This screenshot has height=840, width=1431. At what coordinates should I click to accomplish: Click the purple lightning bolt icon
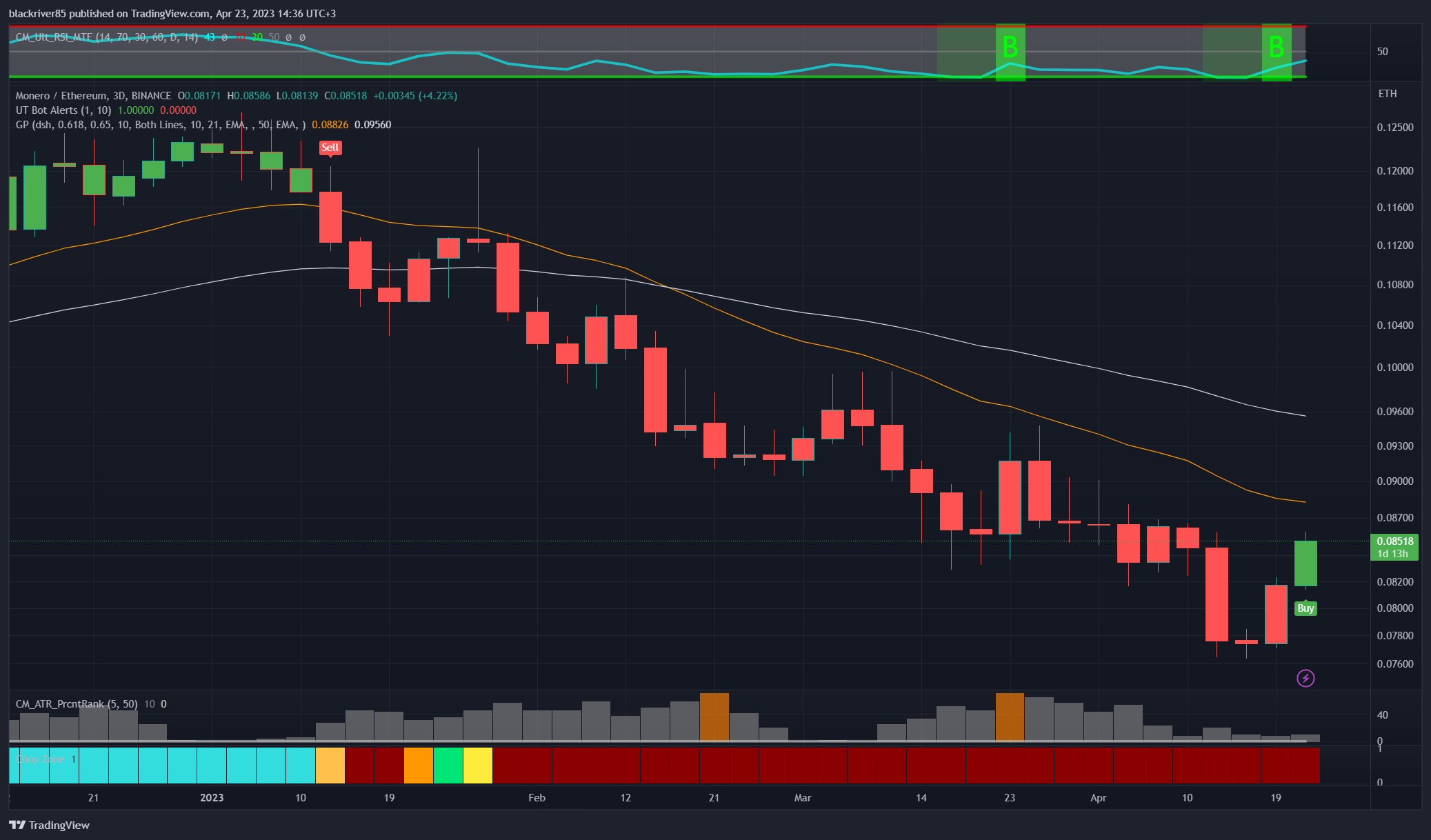(x=1305, y=679)
